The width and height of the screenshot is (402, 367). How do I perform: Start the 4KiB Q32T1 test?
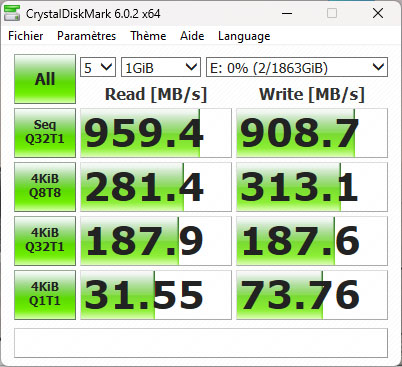tap(45, 241)
